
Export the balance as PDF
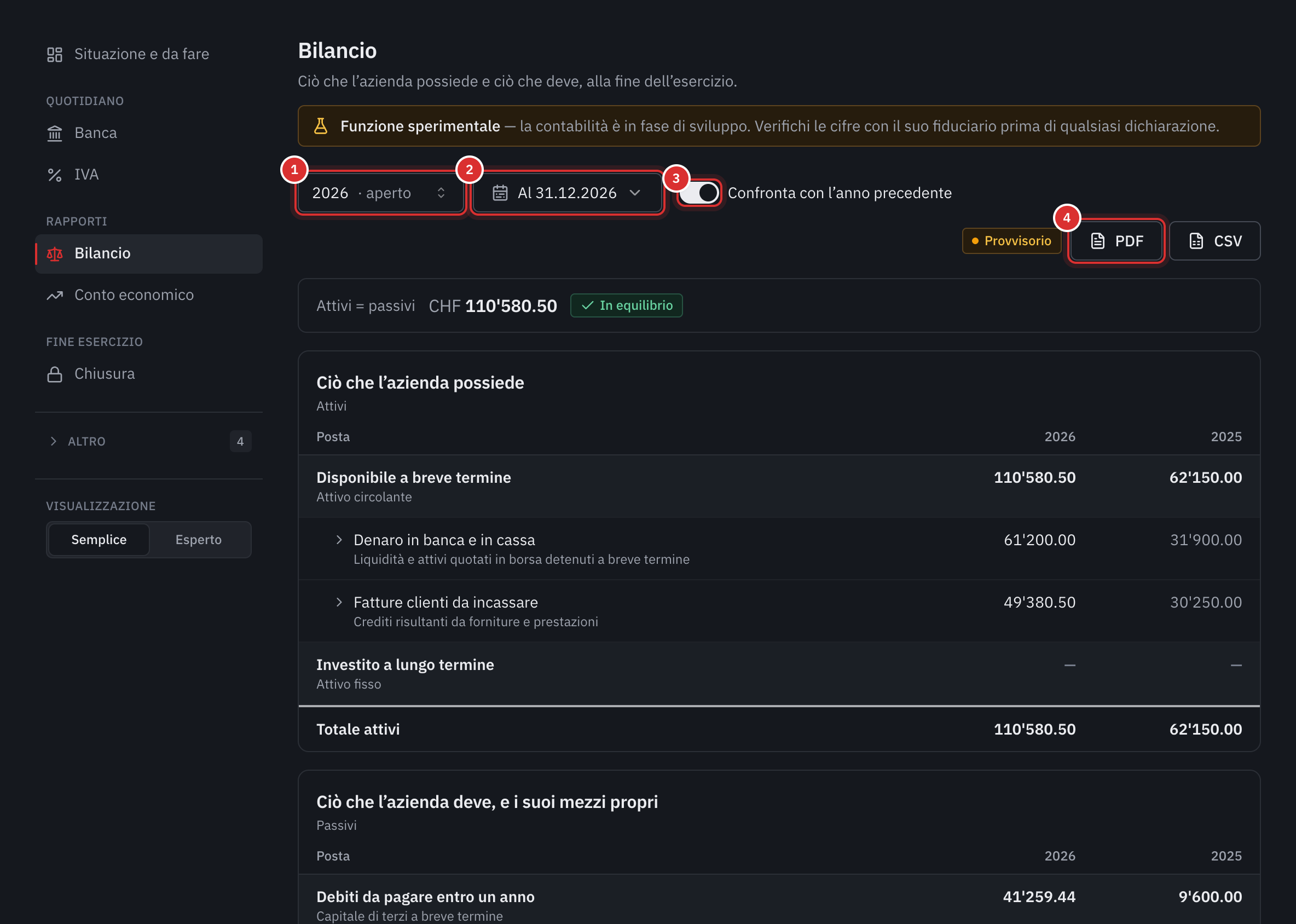coord(1116,241)
